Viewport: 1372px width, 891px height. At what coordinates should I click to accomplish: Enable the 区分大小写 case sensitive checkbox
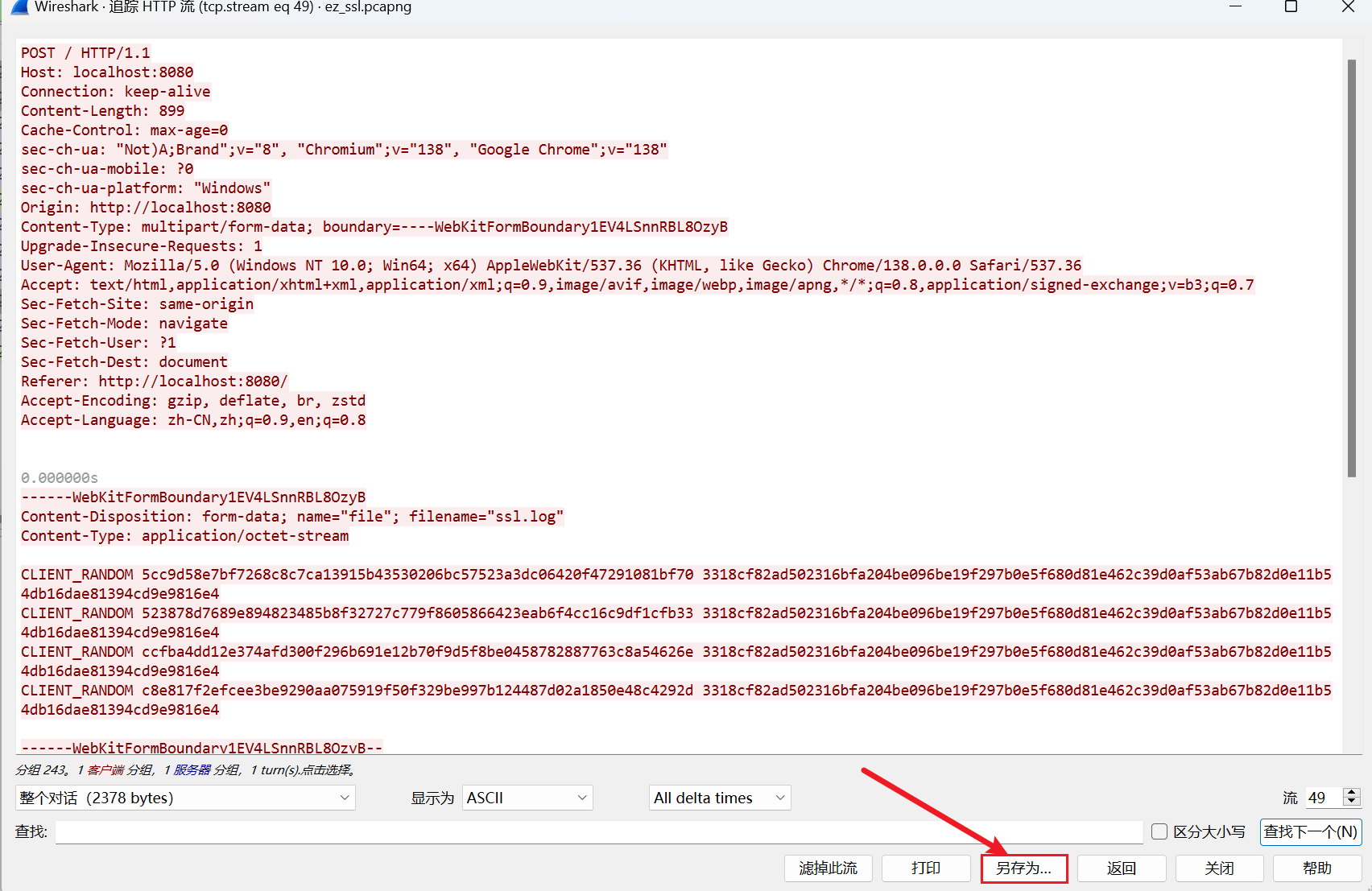pyautogui.click(x=1159, y=831)
